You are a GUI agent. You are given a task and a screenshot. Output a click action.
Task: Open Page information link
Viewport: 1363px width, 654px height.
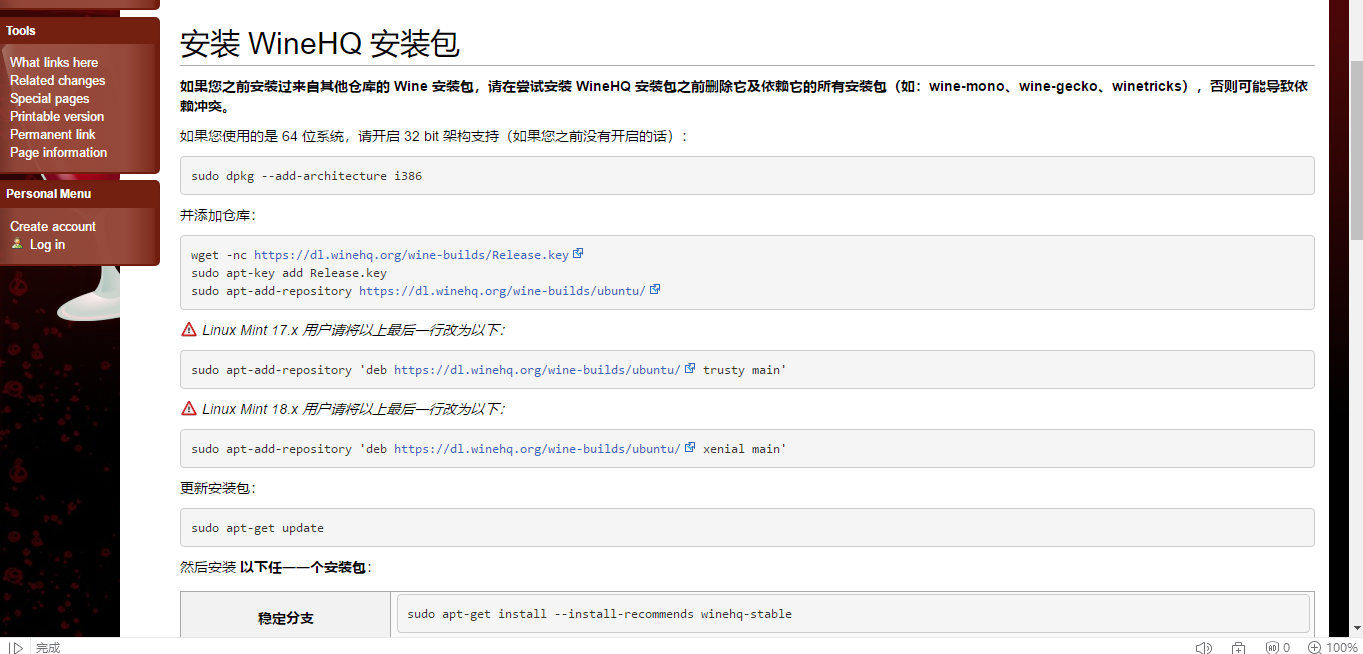click(58, 152)
